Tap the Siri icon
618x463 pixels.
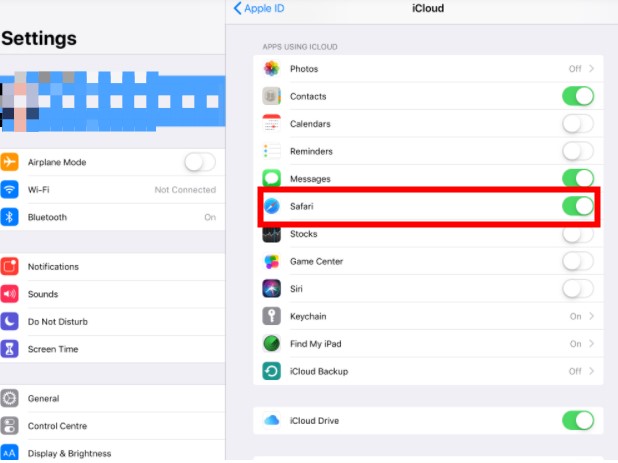coord(271,289)
